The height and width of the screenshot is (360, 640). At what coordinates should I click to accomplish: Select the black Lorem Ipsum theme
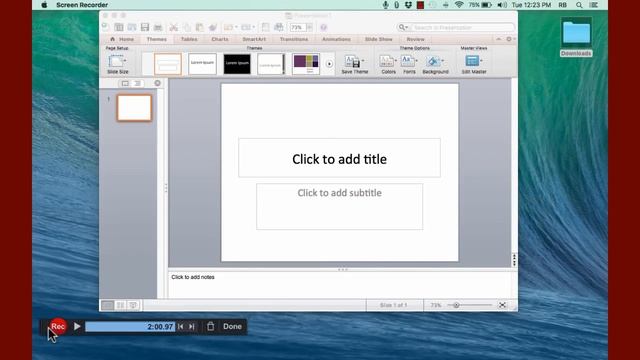(237, 64)
